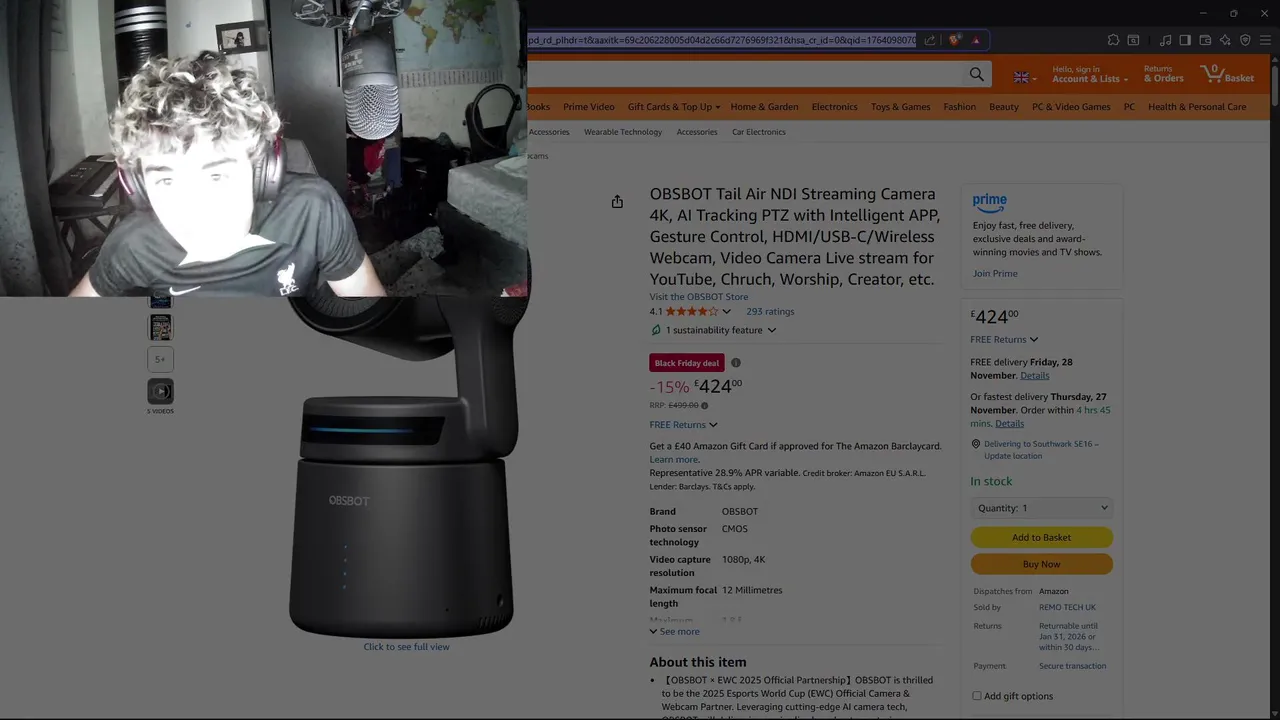Visit the OBSBOT Store link

click(698, 297)
